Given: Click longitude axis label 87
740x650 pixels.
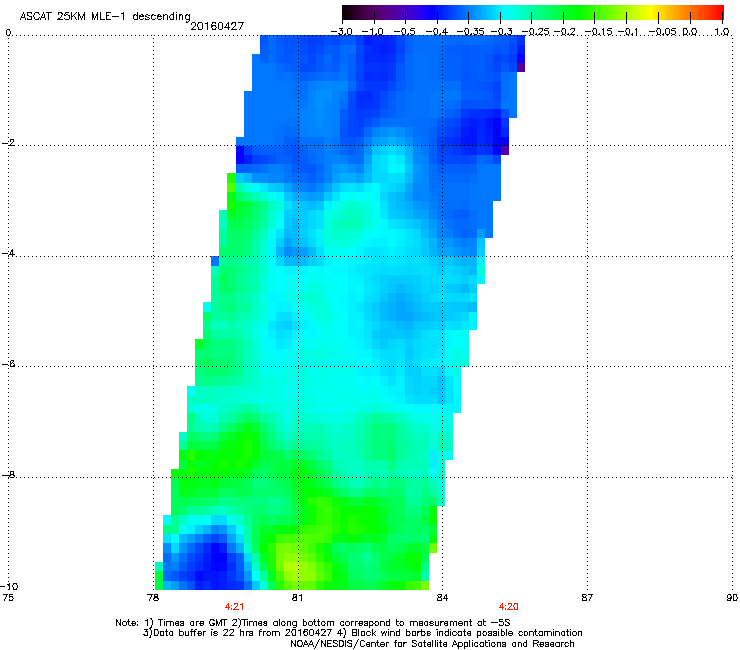Looking at the screenshot, I should coord(587,598).
